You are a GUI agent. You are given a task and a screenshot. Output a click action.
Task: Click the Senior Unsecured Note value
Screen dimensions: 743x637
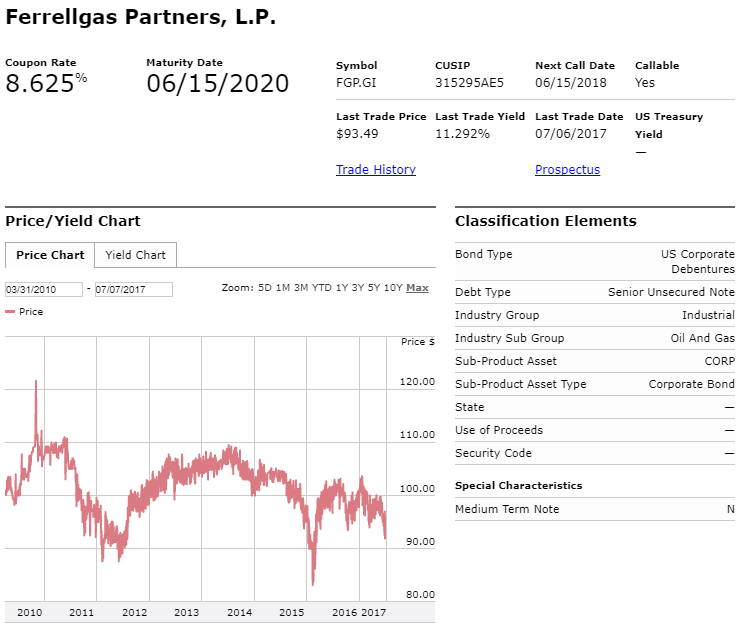(671, 292)
